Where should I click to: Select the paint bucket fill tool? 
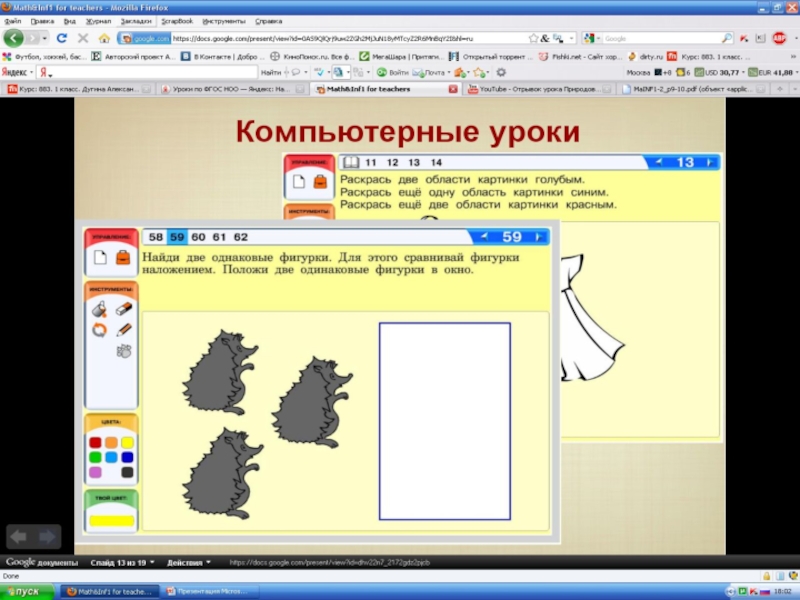99,311
